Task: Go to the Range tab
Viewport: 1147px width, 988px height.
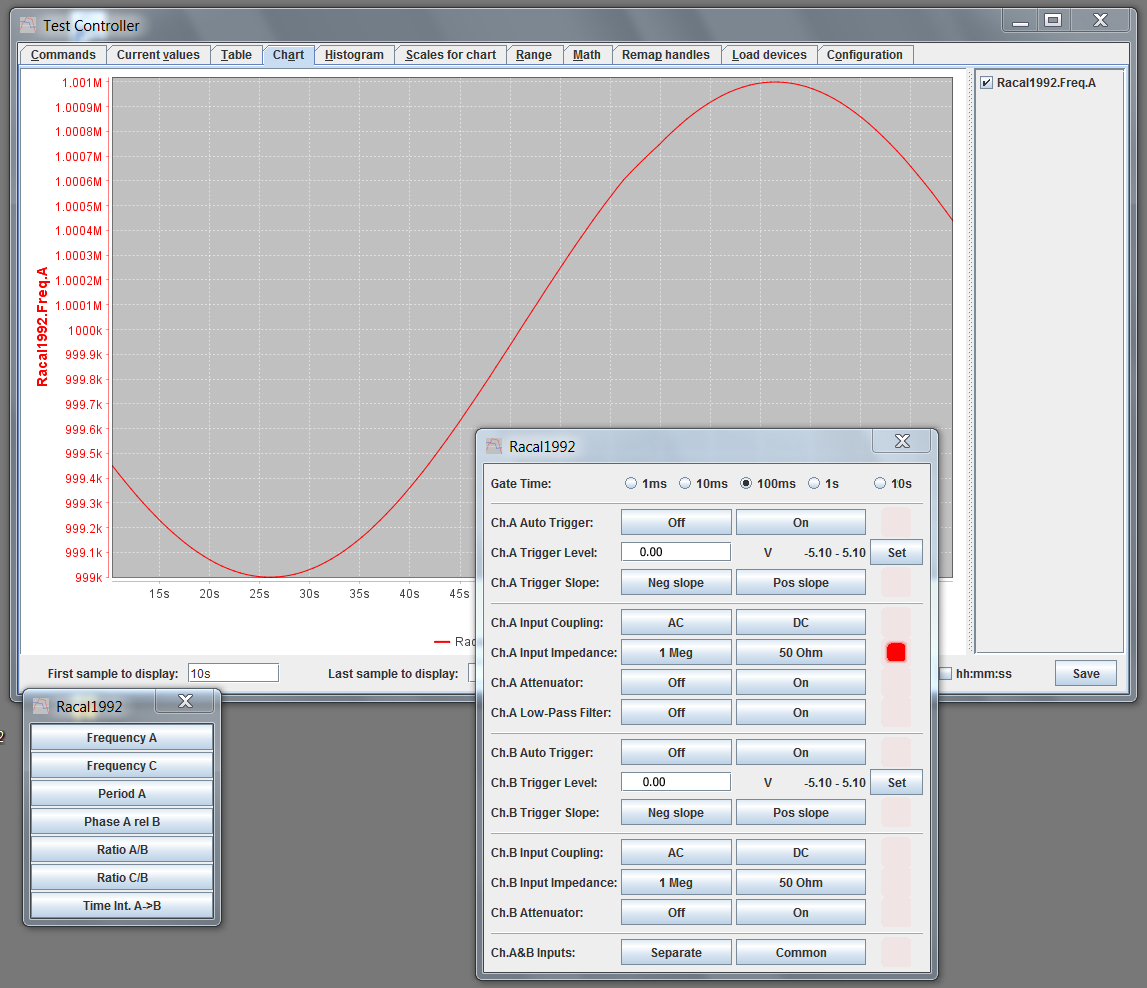Action: (534, 55)
